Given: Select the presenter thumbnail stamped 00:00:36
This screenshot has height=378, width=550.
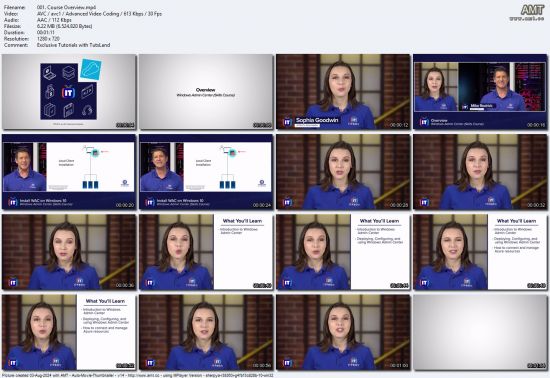Looking at the screenshot, I should point(69,252).
